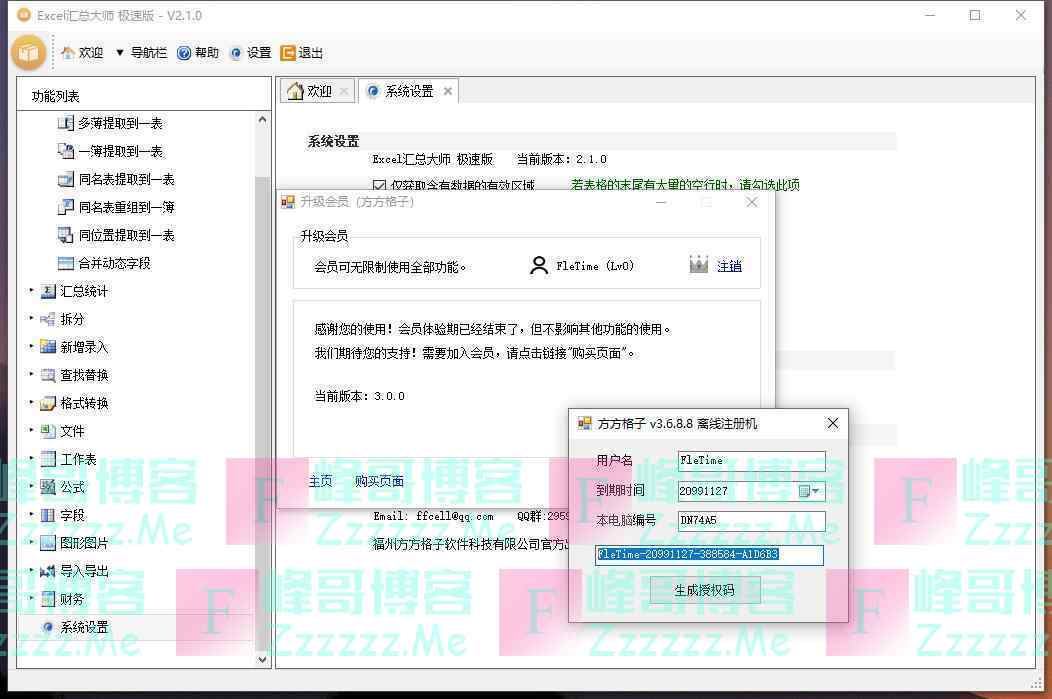Switch to the 欢迎 tab
Viewport: 1052px width, 699px height.
tap(309, 91)
